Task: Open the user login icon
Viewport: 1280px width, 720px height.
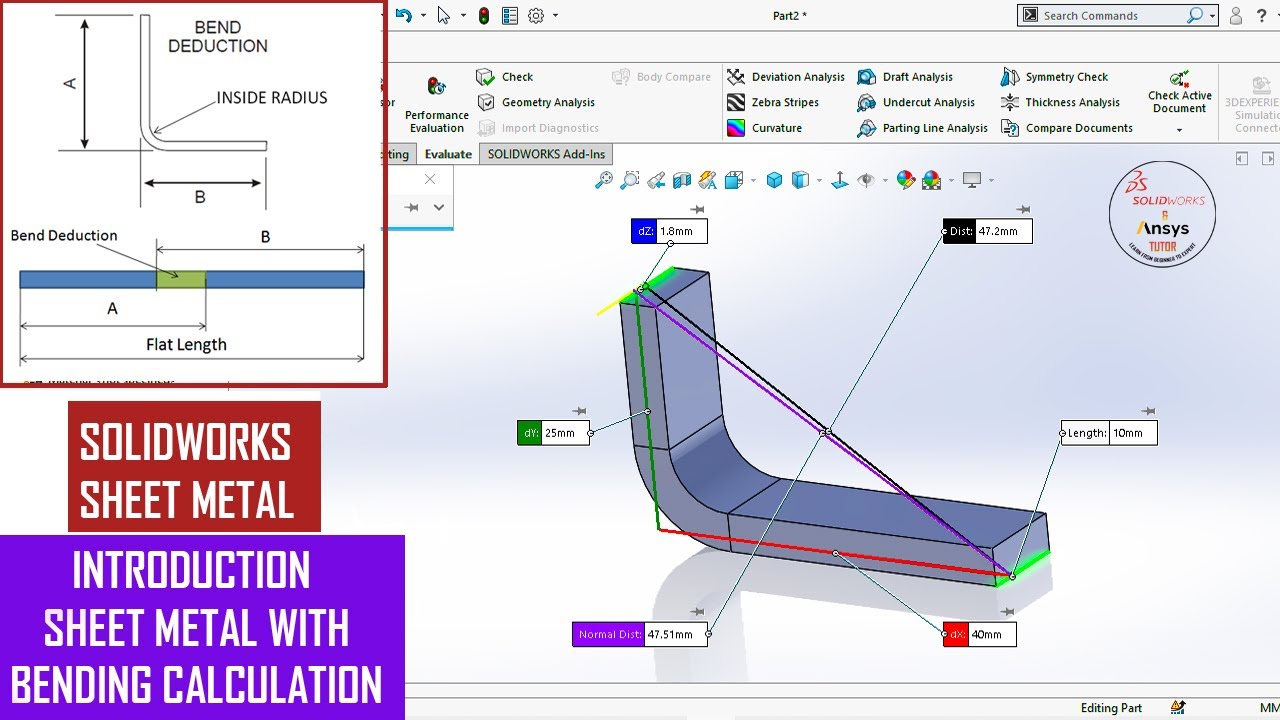Action: [1236, 15]
